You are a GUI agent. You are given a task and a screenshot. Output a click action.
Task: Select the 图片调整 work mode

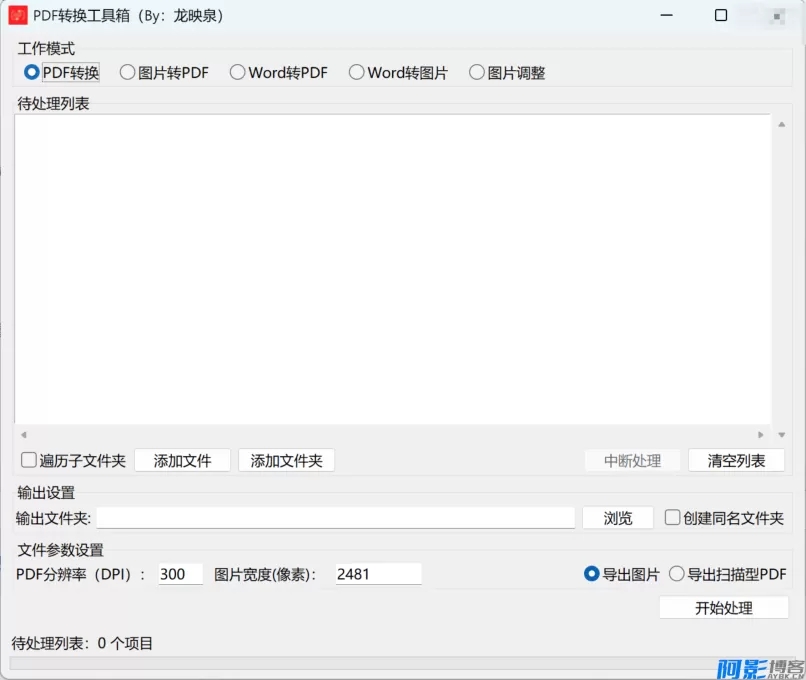point(477,71)
